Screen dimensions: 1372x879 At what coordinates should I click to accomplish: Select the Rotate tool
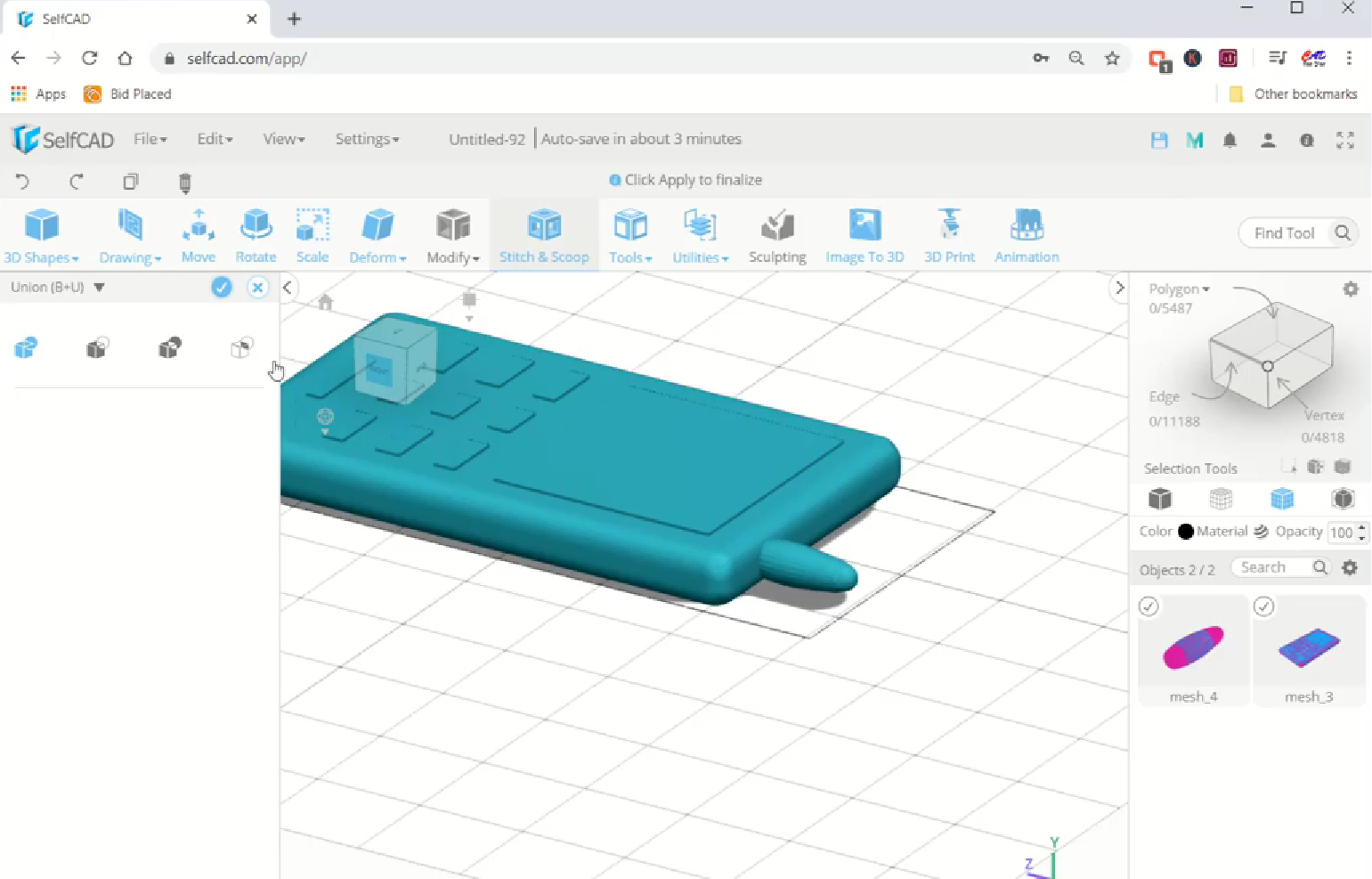[x=256, y=236]
